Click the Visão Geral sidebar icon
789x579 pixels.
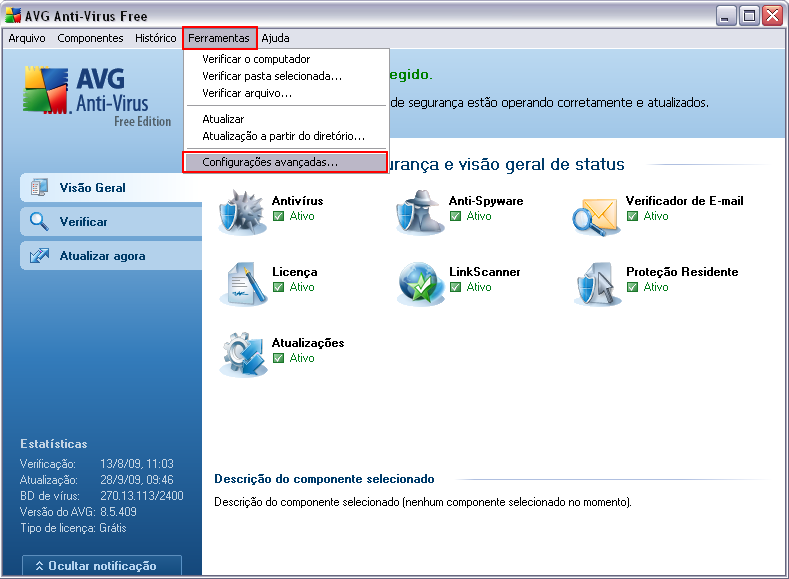[39, 188]
